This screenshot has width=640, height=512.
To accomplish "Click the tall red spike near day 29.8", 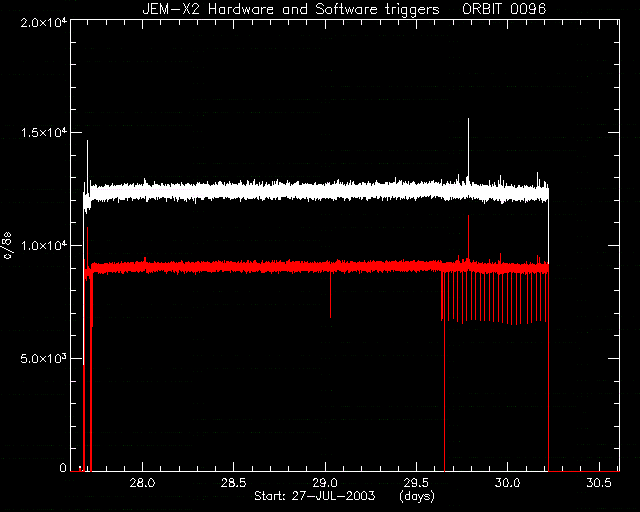I will point(468,237).
